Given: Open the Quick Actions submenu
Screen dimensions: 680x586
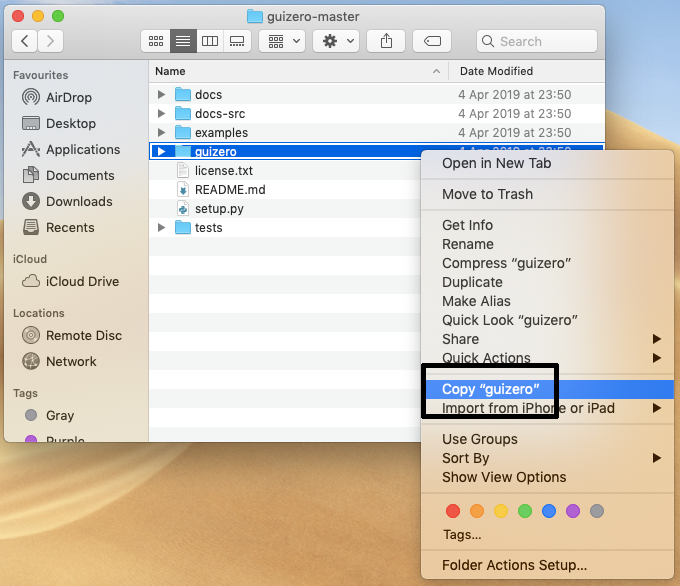Looking at the screenshot, I should pyautogui.click(x=547, y=358).
